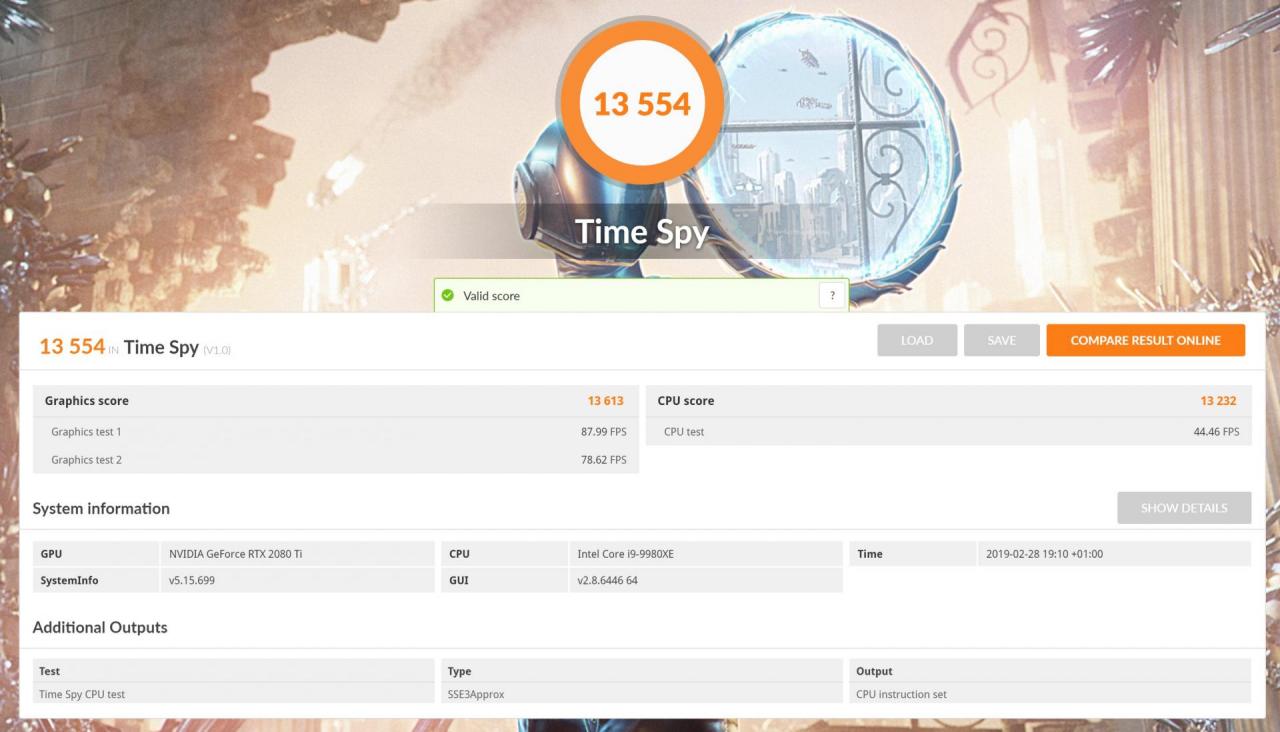
Task: Click the Graphics score heading
Action: pyautogui.click(x=87, y=401)
